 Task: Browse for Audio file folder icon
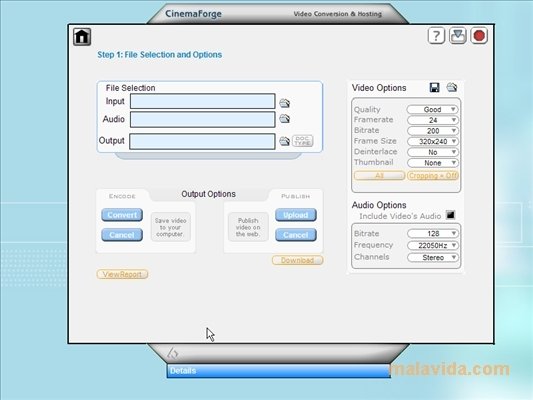point(285,119)
